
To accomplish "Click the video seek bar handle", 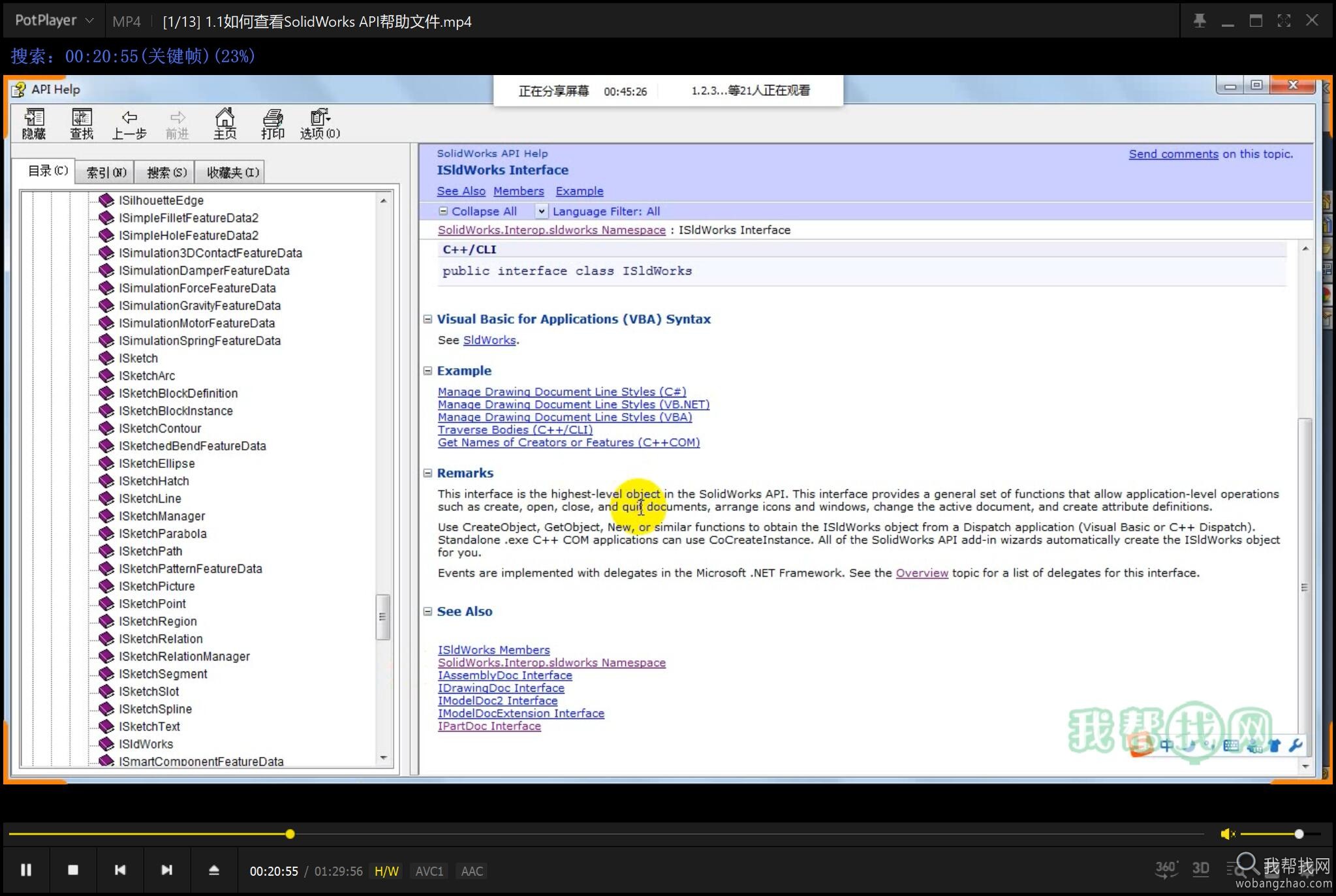I will pyautogui.click(x=290, y=833).
